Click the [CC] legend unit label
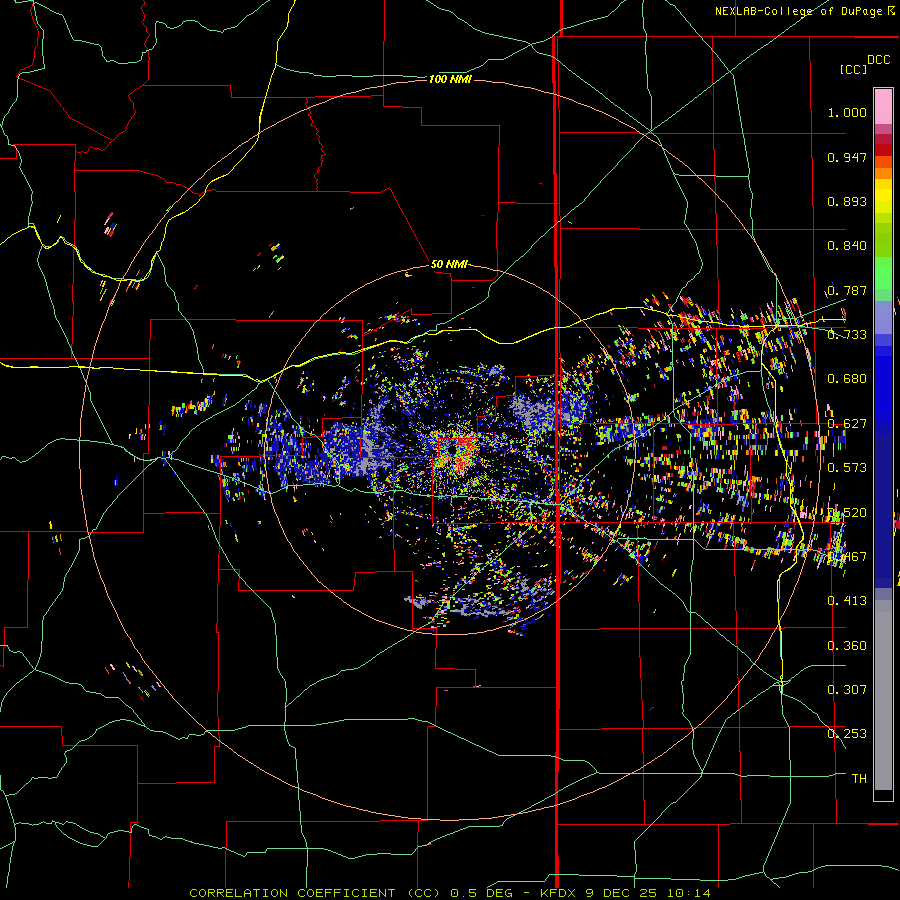This screenshot has height=900, width=900. pos(853,69)
